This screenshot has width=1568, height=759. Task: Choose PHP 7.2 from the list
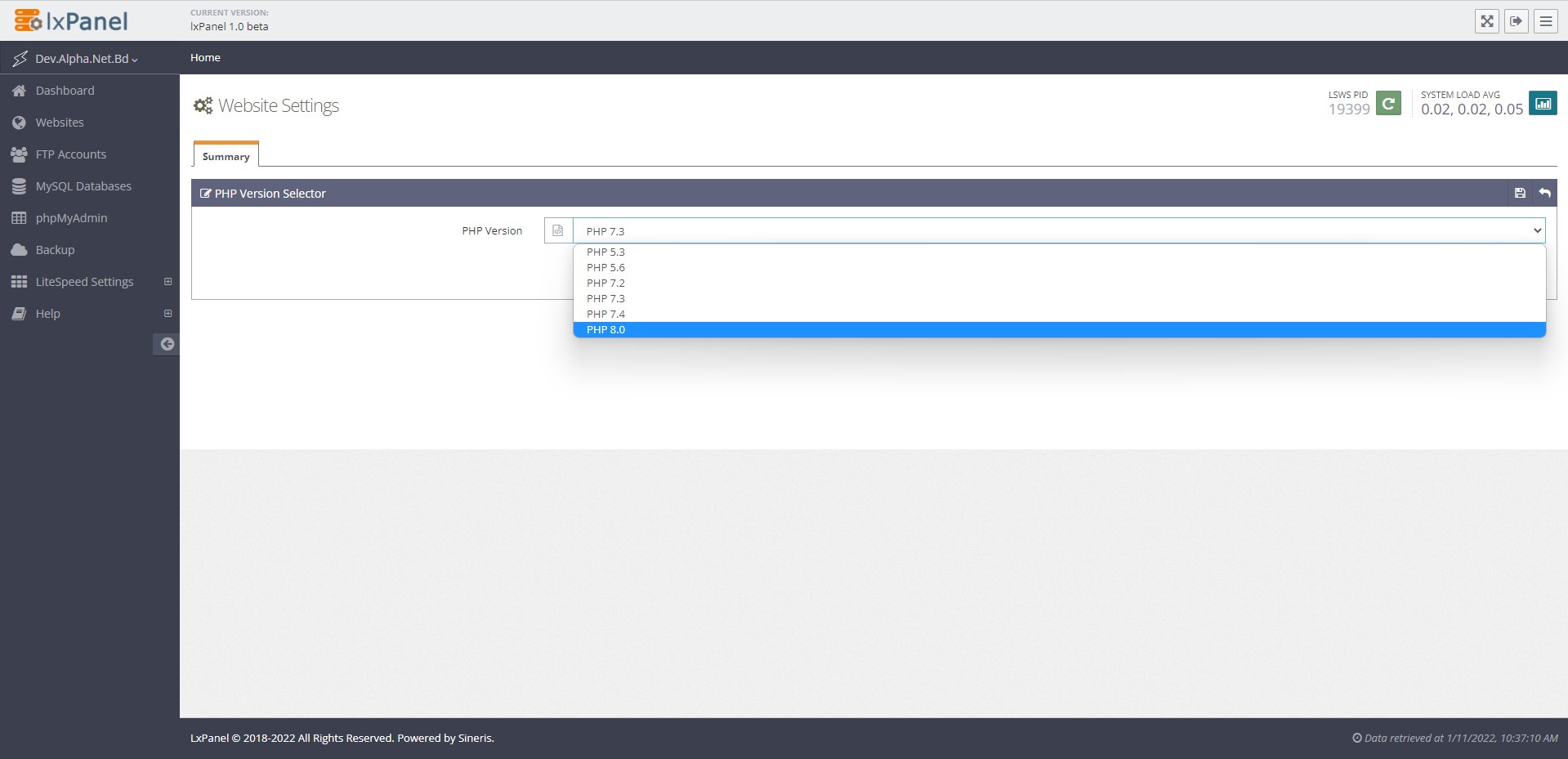click(1059, 283)
